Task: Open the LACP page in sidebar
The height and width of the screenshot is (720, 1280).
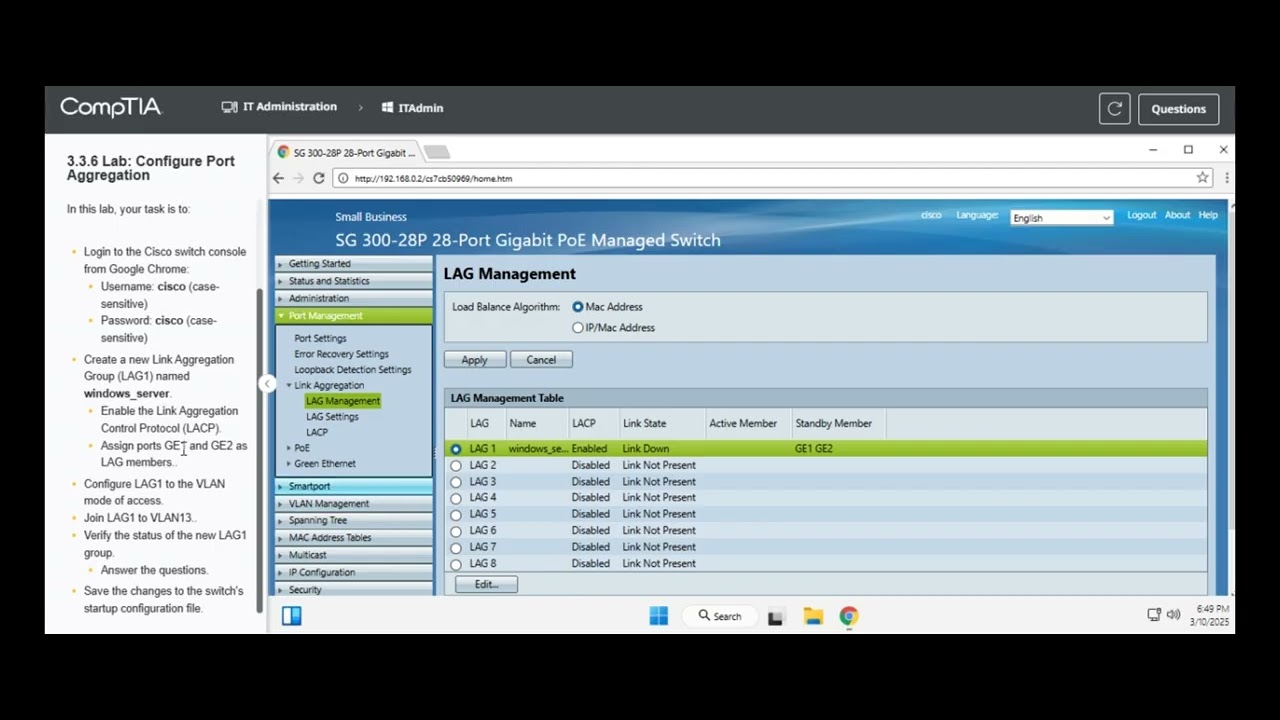Action: pyautogui.click(x=316, y=433)
